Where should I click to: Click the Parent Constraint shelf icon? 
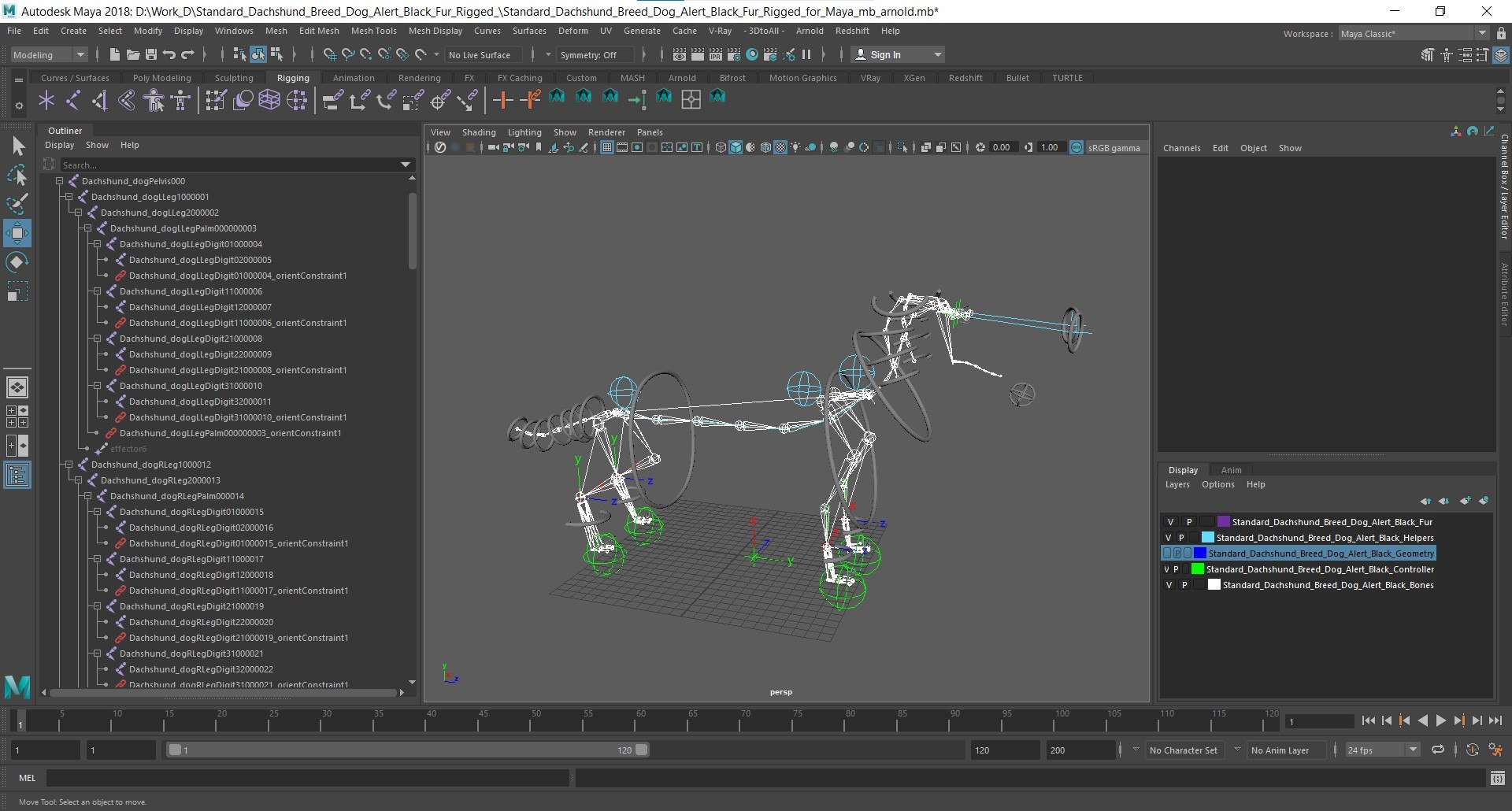(333, 100)
